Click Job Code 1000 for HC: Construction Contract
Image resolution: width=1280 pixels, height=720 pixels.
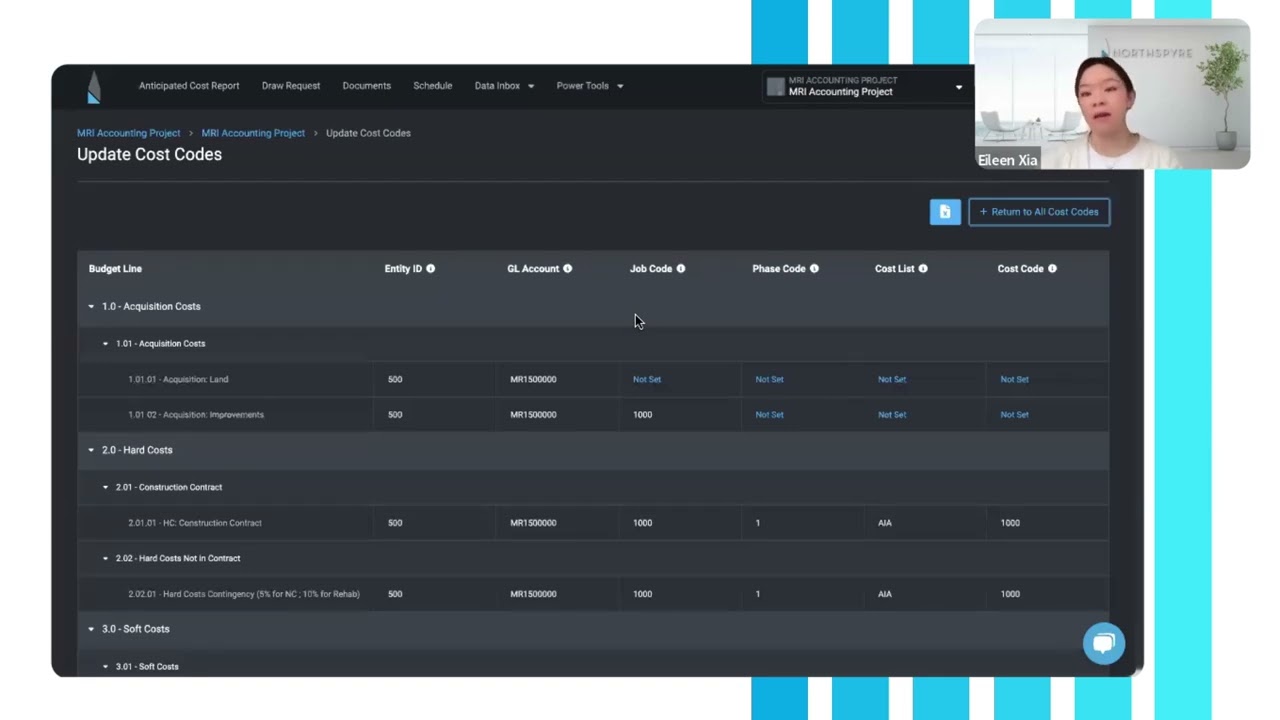click(642, 523)
